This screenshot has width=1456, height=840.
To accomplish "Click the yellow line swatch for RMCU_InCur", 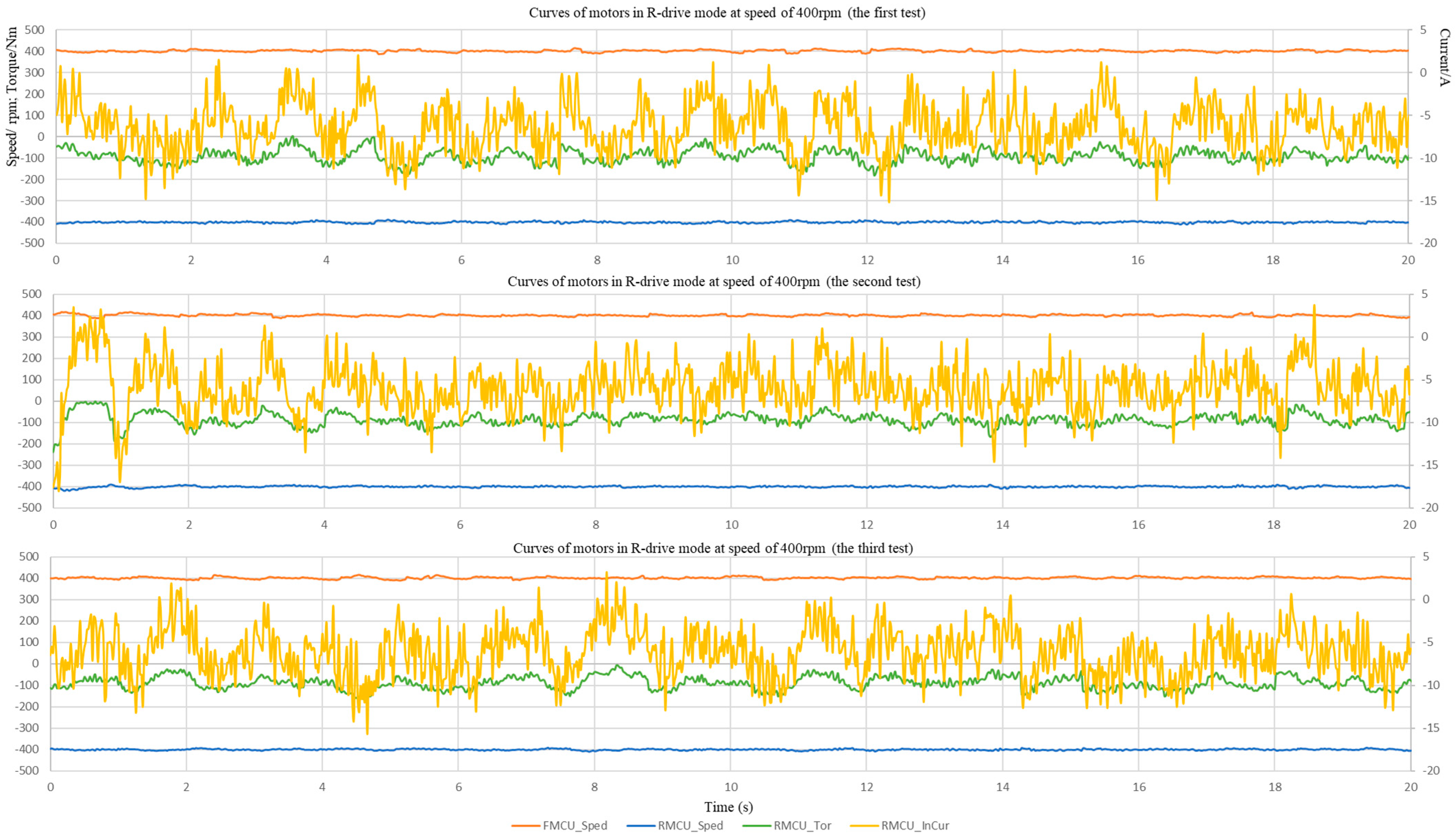I will click(864, 826).
